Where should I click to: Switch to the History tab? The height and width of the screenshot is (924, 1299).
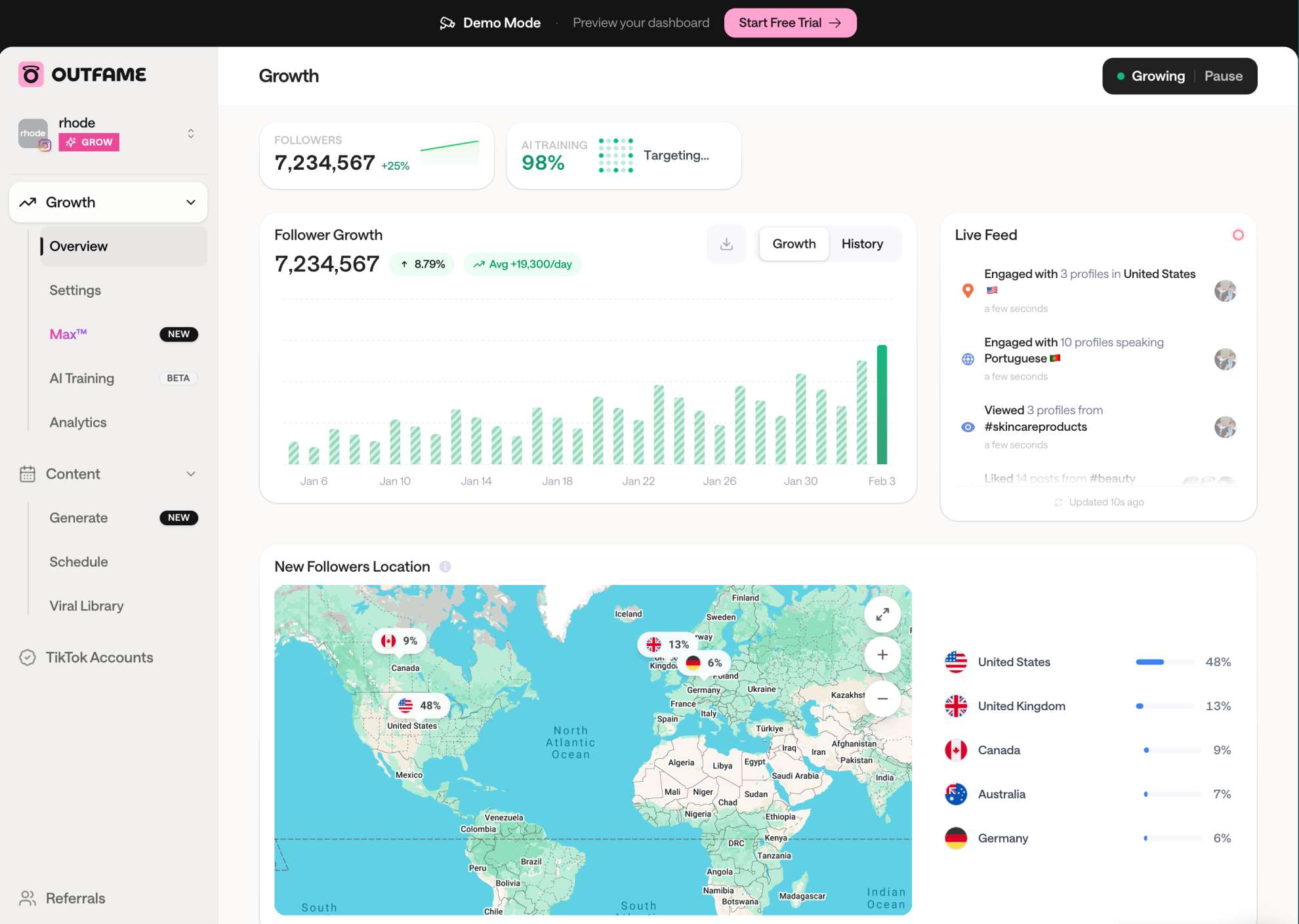point(863,244)
